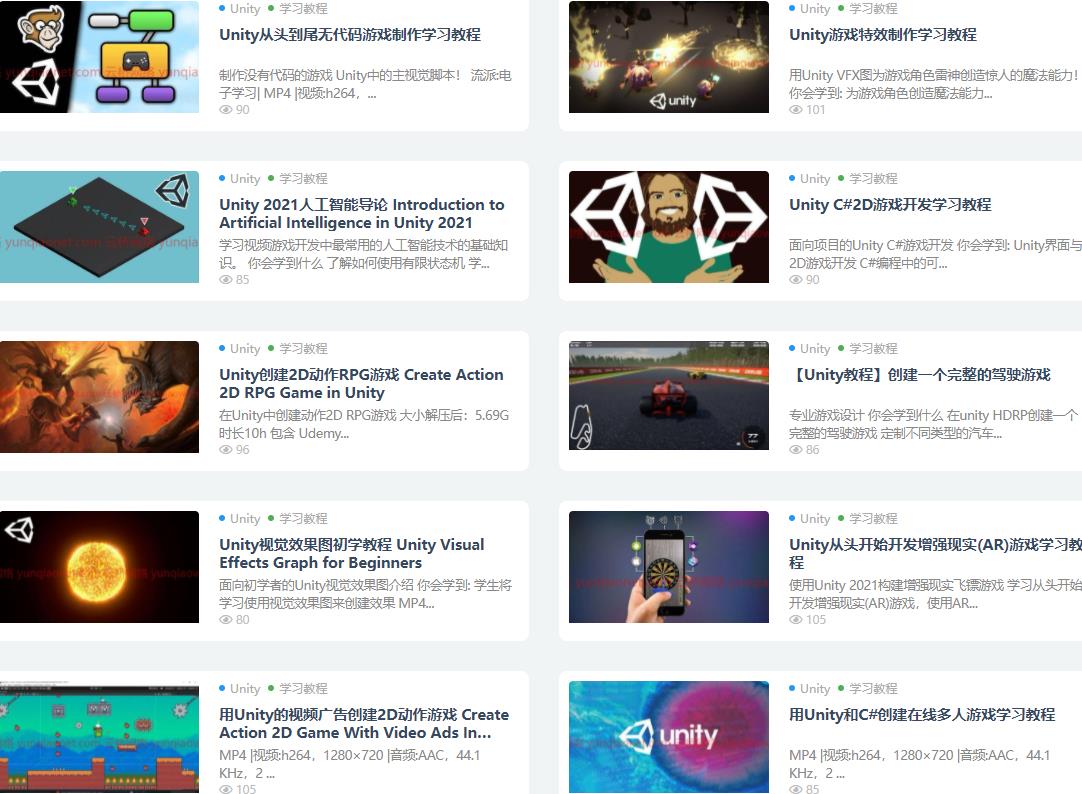Click 学习教程 tag on 在线多人游戏 card
Screen dimensions: 1082x794
click(873, 688)
